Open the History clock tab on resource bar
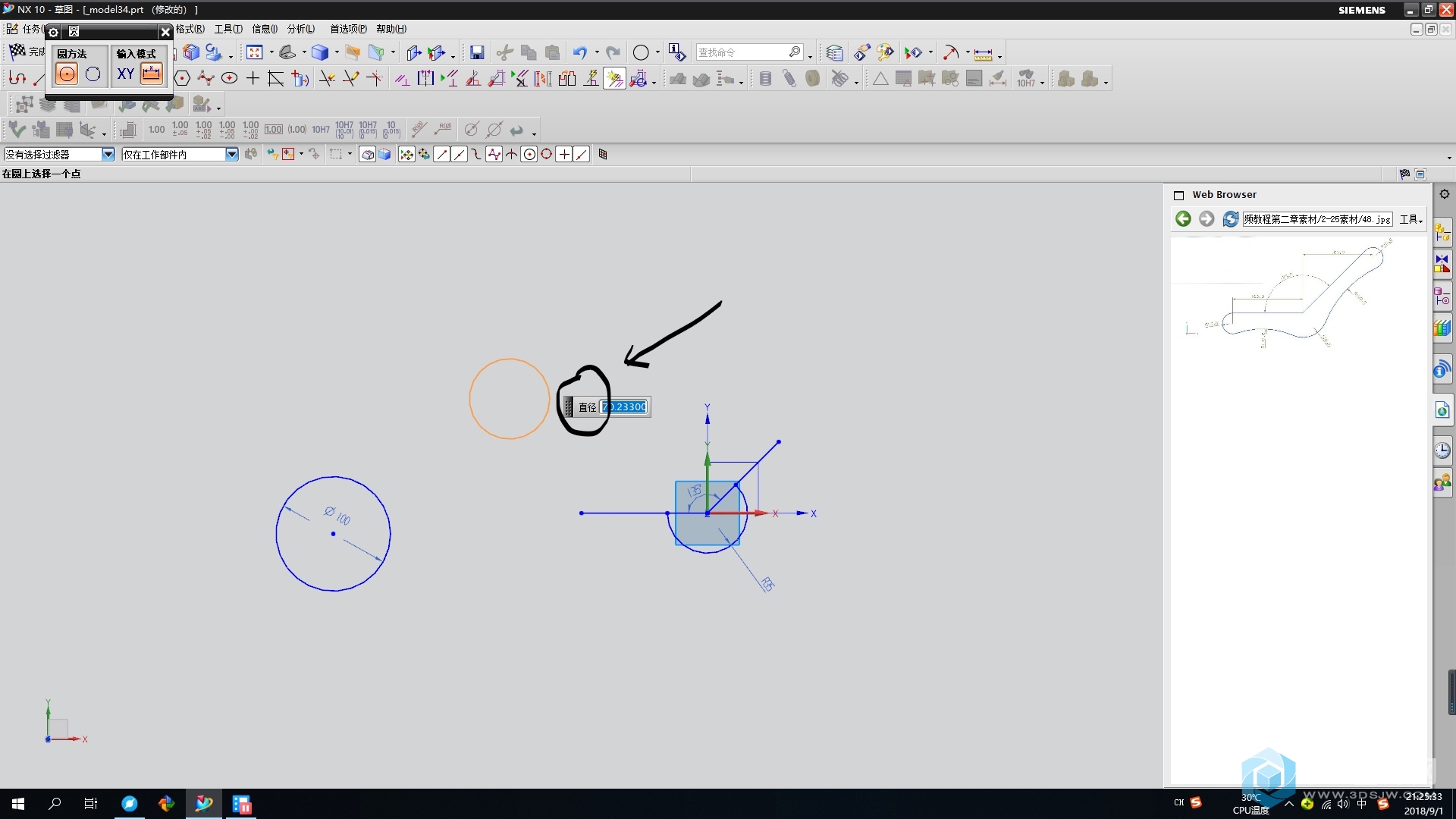The width and height of the screenshot is (1456, 819). coord(1442,450)
